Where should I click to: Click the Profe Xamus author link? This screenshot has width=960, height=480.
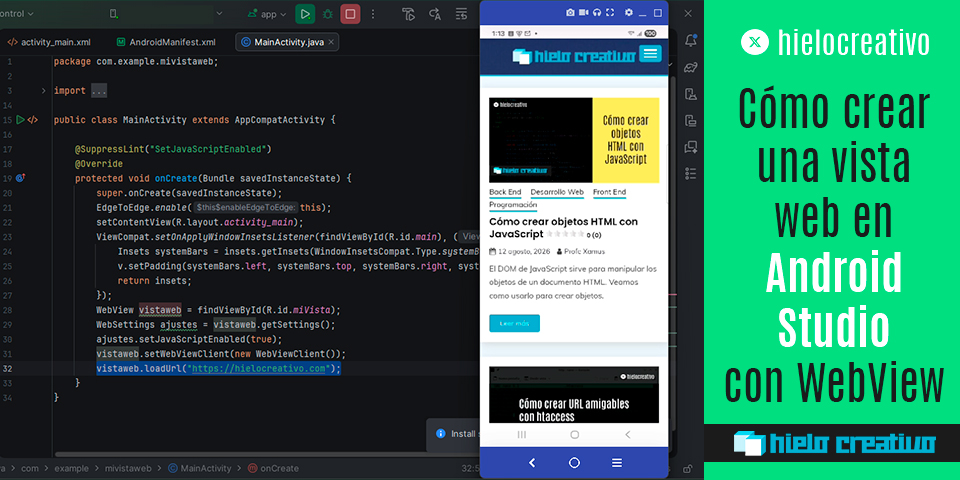(x=583, y=251)
